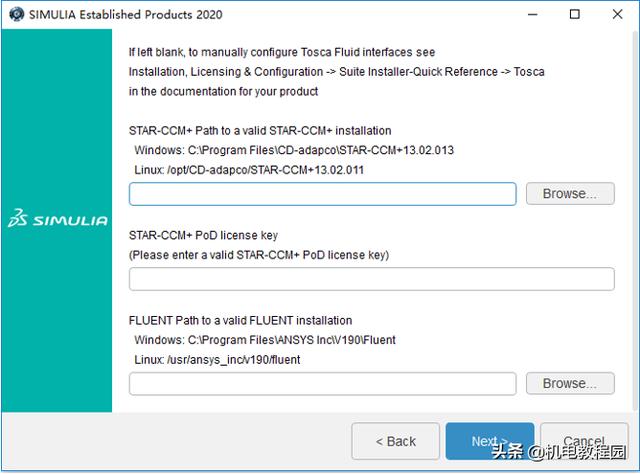Click 'FLUENT Path to a valid FLUENT installation' label
The width and height of the screenshot is (640, 474).
click(240, 320)
